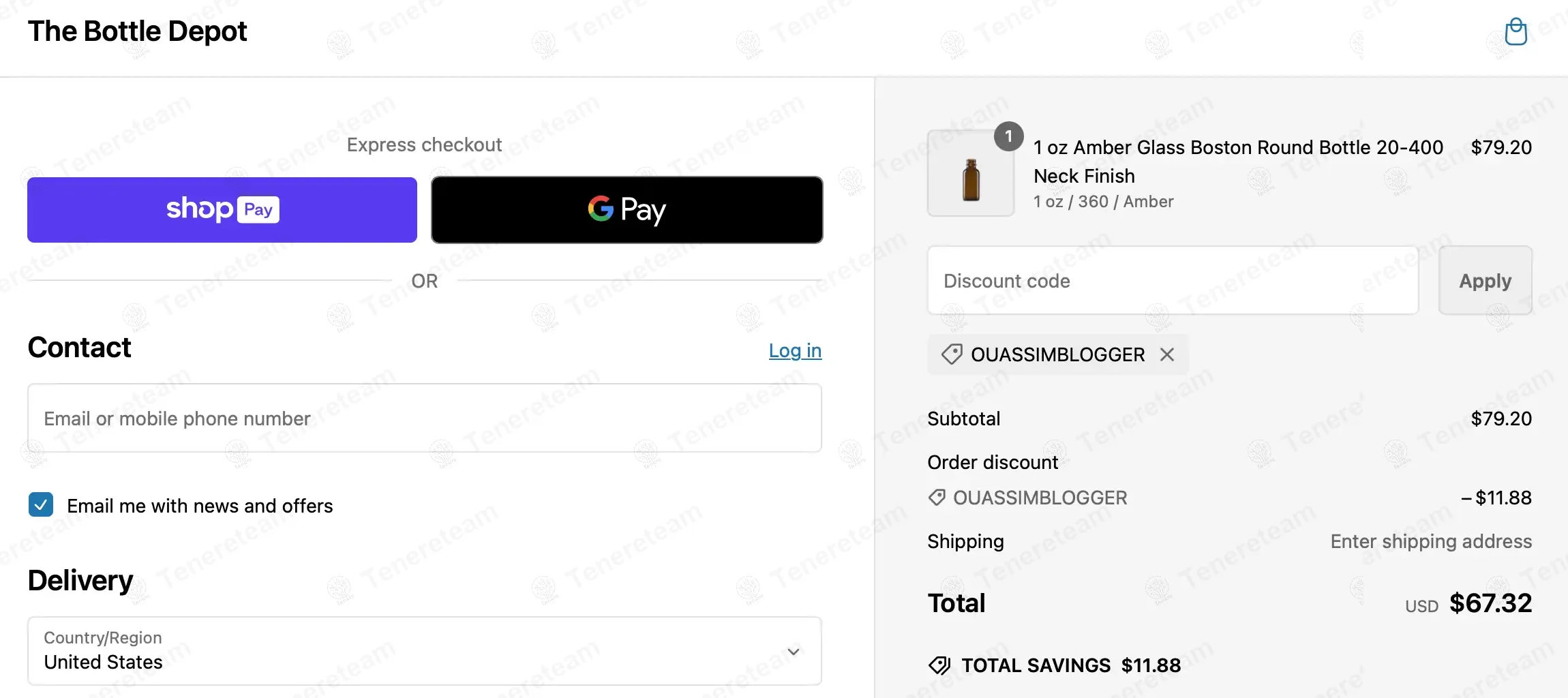Click the amber bottle product thumbnail
Viewport: 1568px width, 698px height.
tap(971, 179)
